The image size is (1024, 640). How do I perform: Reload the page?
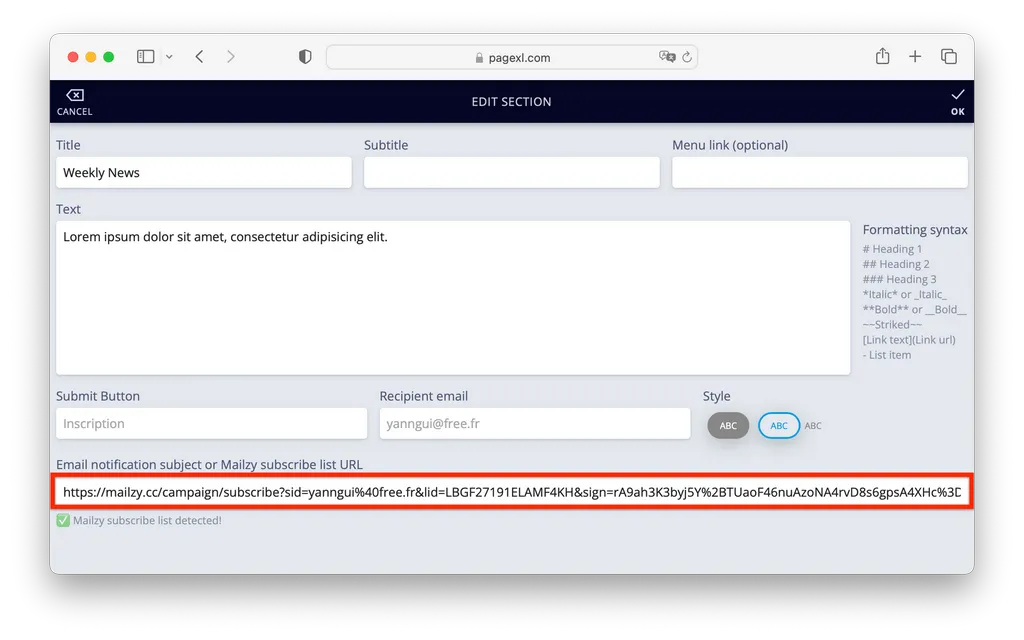687,57
